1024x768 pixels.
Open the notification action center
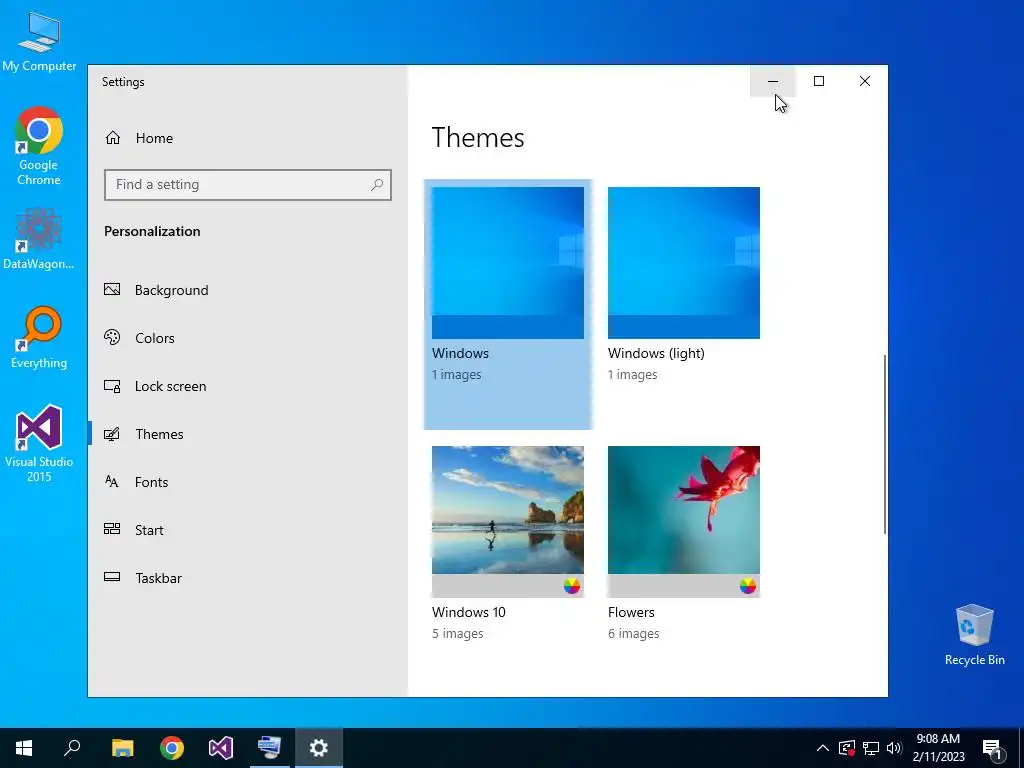[x=992, y=748]
